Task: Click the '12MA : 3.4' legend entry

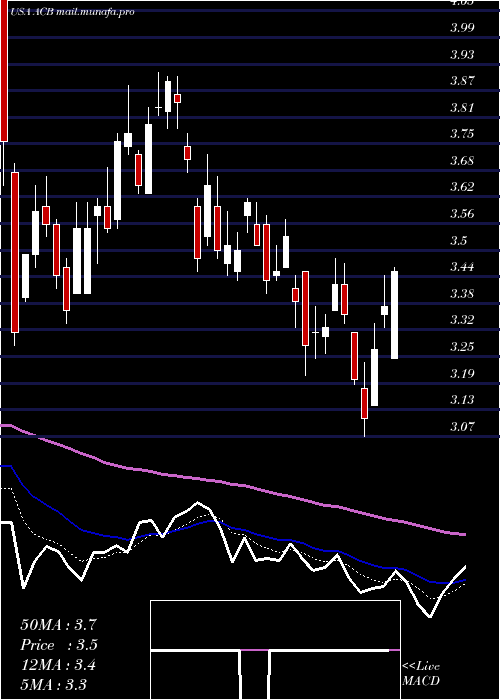Action: point(58,665)
